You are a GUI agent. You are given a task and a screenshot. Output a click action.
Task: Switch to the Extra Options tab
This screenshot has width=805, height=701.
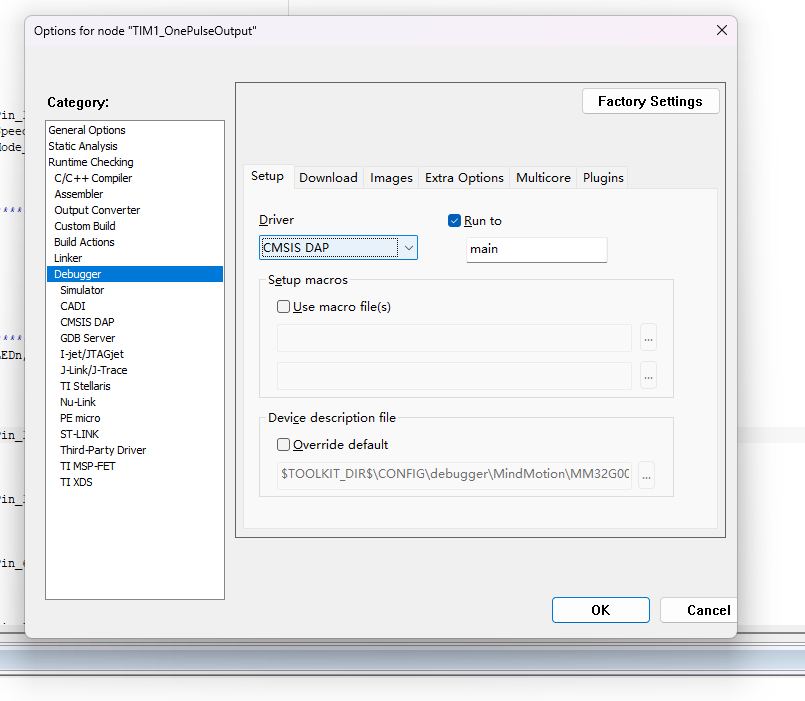pyautogui.click(x=464, y=177)
